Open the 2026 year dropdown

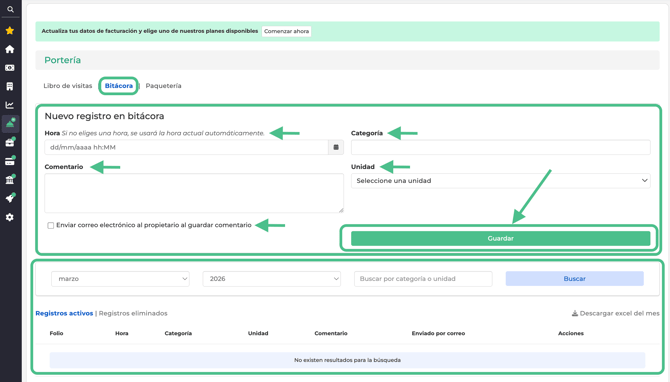[271, 279]
